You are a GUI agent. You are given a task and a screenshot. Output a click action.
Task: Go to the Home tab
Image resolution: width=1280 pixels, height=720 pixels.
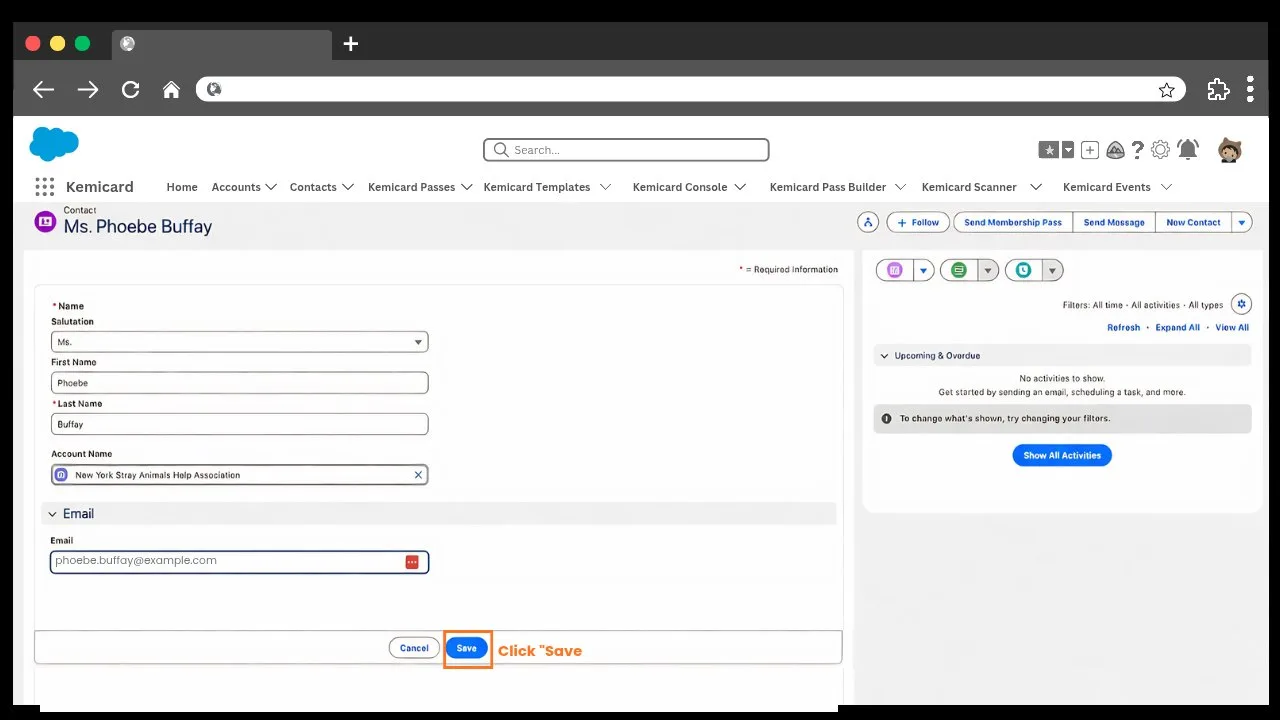point(182,187)
